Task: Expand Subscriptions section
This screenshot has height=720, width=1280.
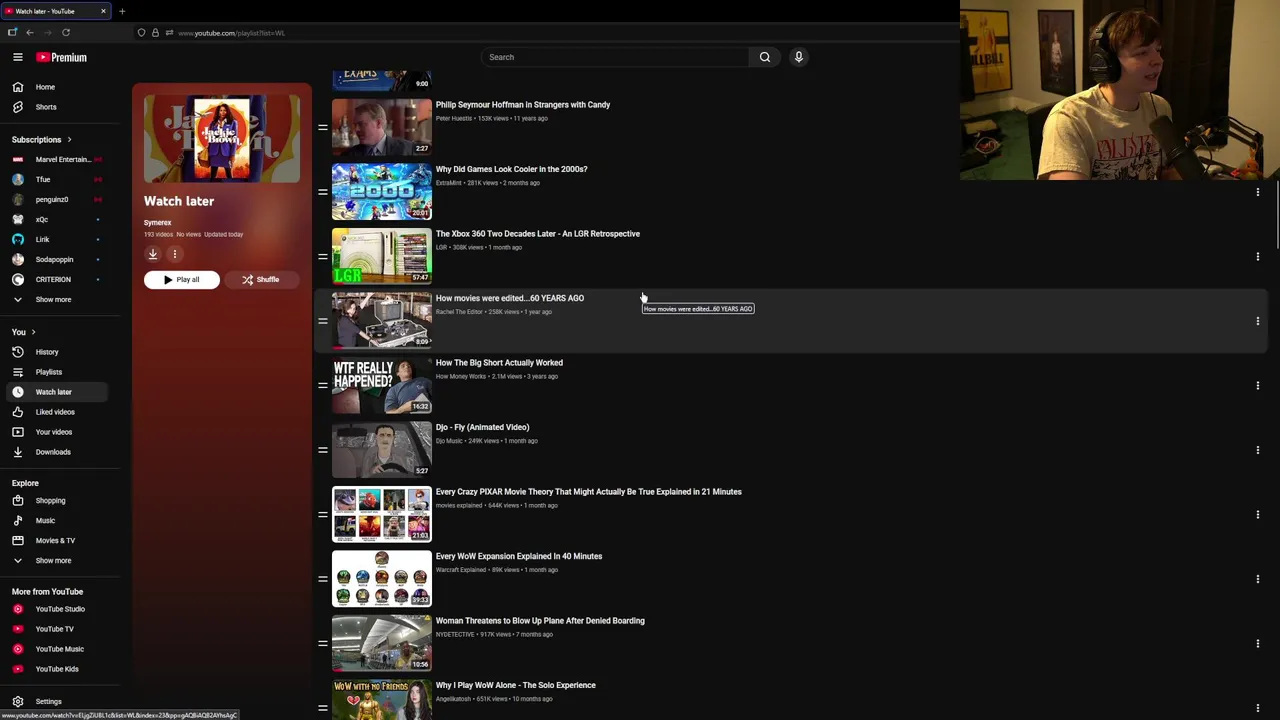Action: [x=41, y=140]
